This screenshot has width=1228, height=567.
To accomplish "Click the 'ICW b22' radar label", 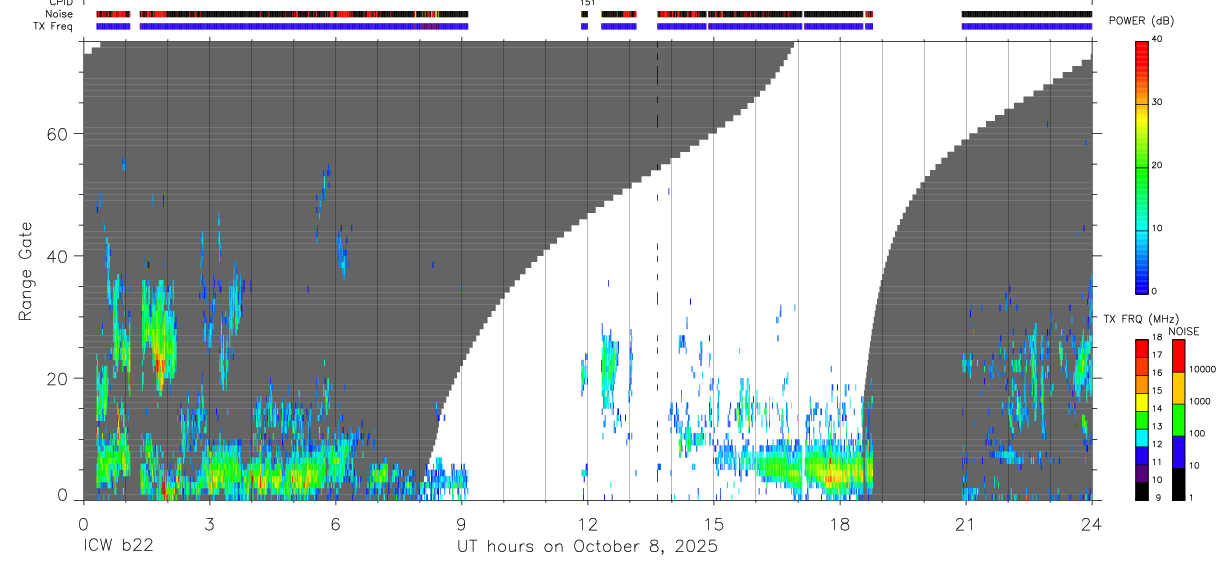I will pos(118,546).
